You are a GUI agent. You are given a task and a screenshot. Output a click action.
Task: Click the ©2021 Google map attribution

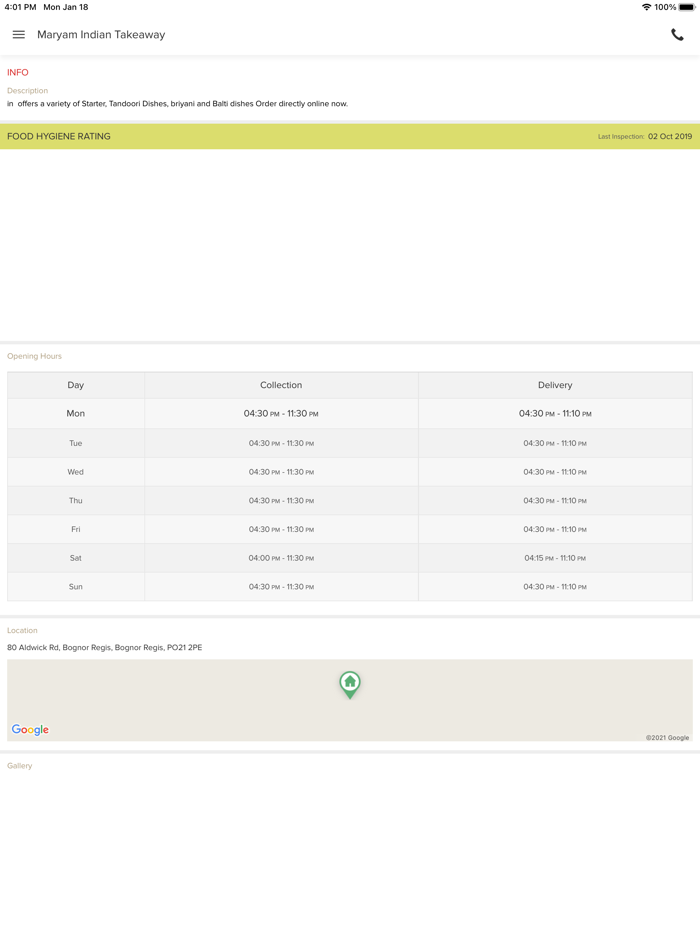click(667, 737)
